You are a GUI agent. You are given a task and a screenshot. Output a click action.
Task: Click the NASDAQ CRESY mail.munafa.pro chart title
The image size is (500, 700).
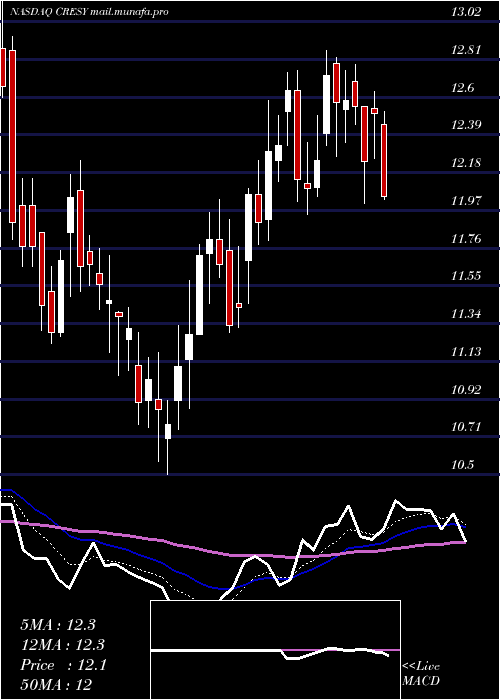89,12
